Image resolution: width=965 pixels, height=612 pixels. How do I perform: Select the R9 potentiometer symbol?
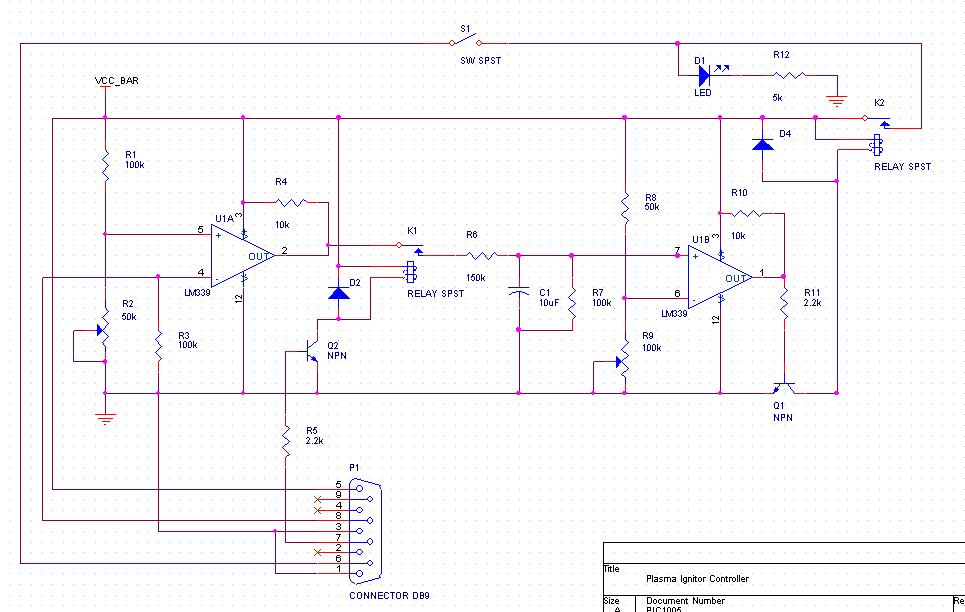[x=623, y=360]
